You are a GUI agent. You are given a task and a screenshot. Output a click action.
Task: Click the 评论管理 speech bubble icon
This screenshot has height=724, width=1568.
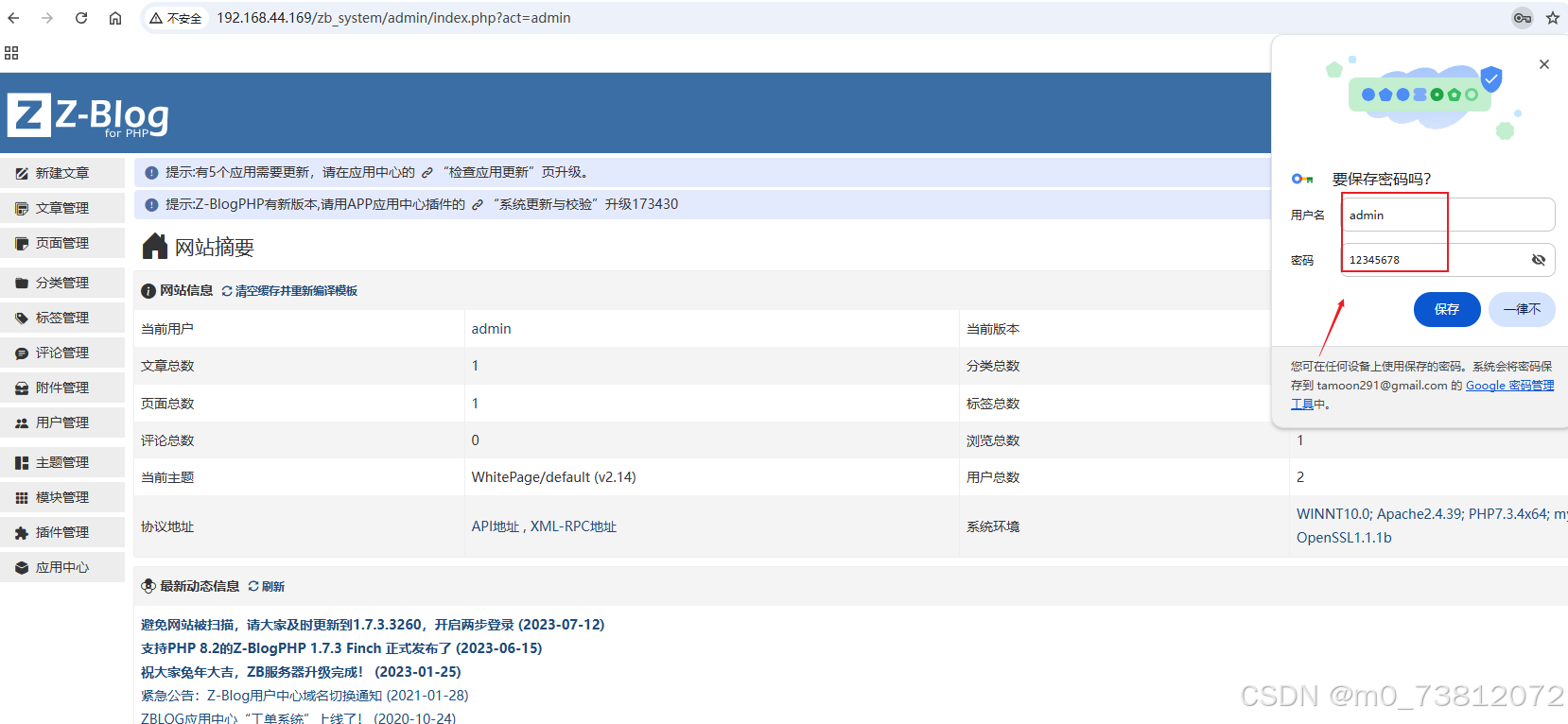(22, 353)
